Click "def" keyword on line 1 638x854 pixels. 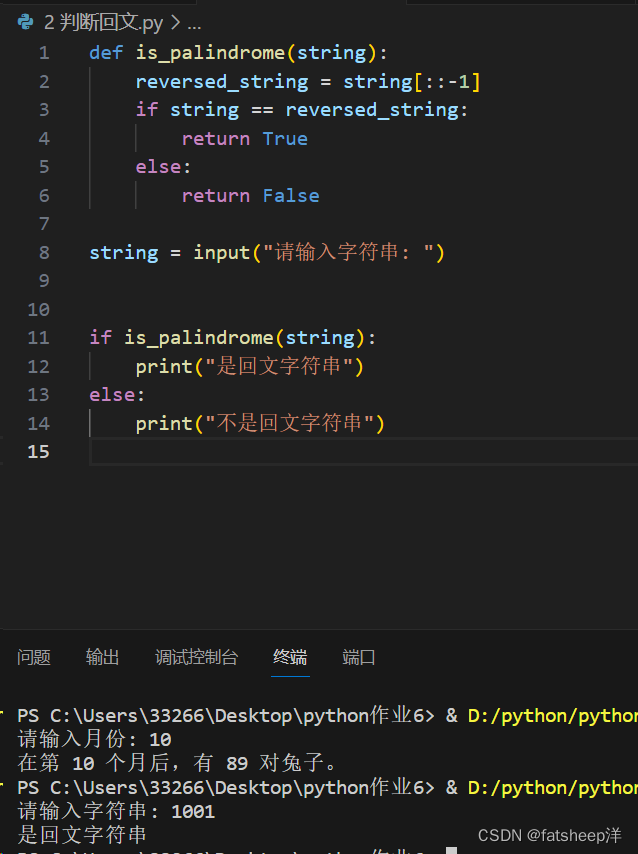(106, 53)
